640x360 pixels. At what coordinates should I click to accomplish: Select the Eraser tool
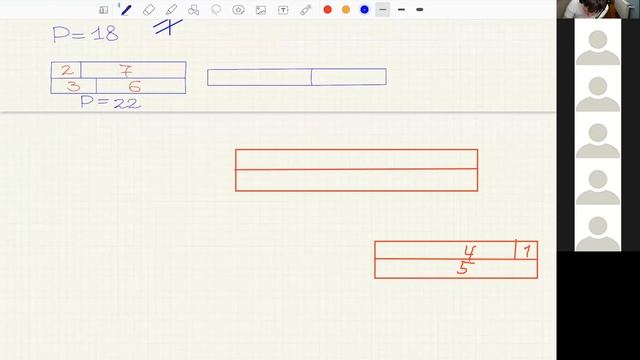[149, 10]
